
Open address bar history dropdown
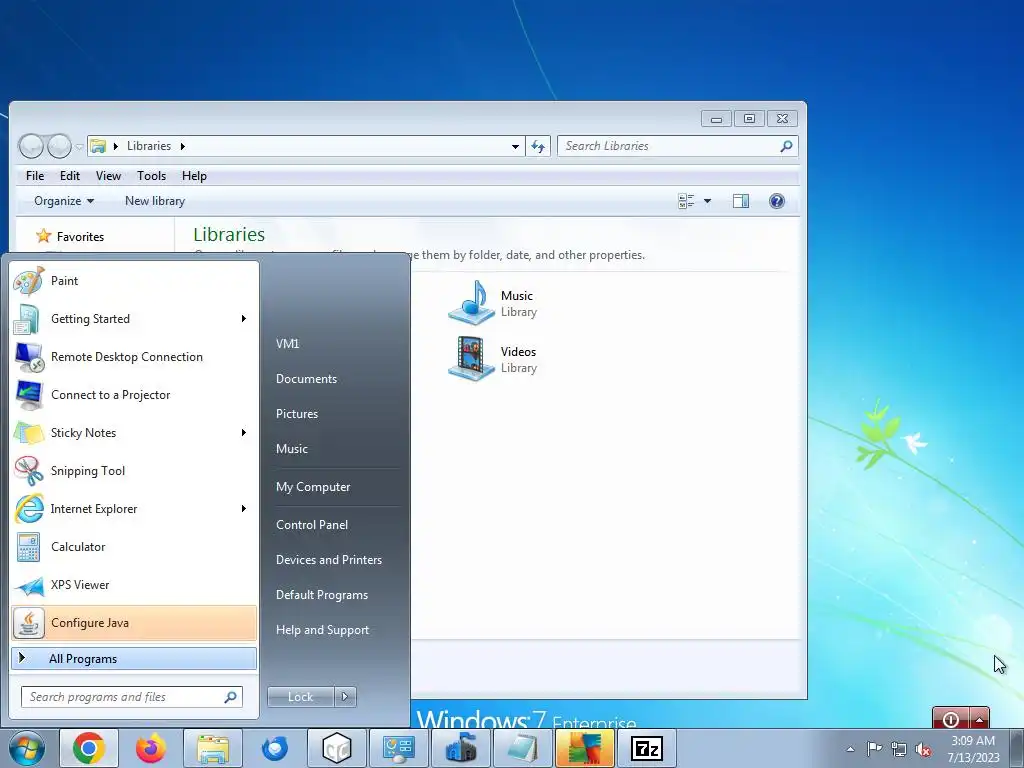pyautogui.click(x=515, y=146)
